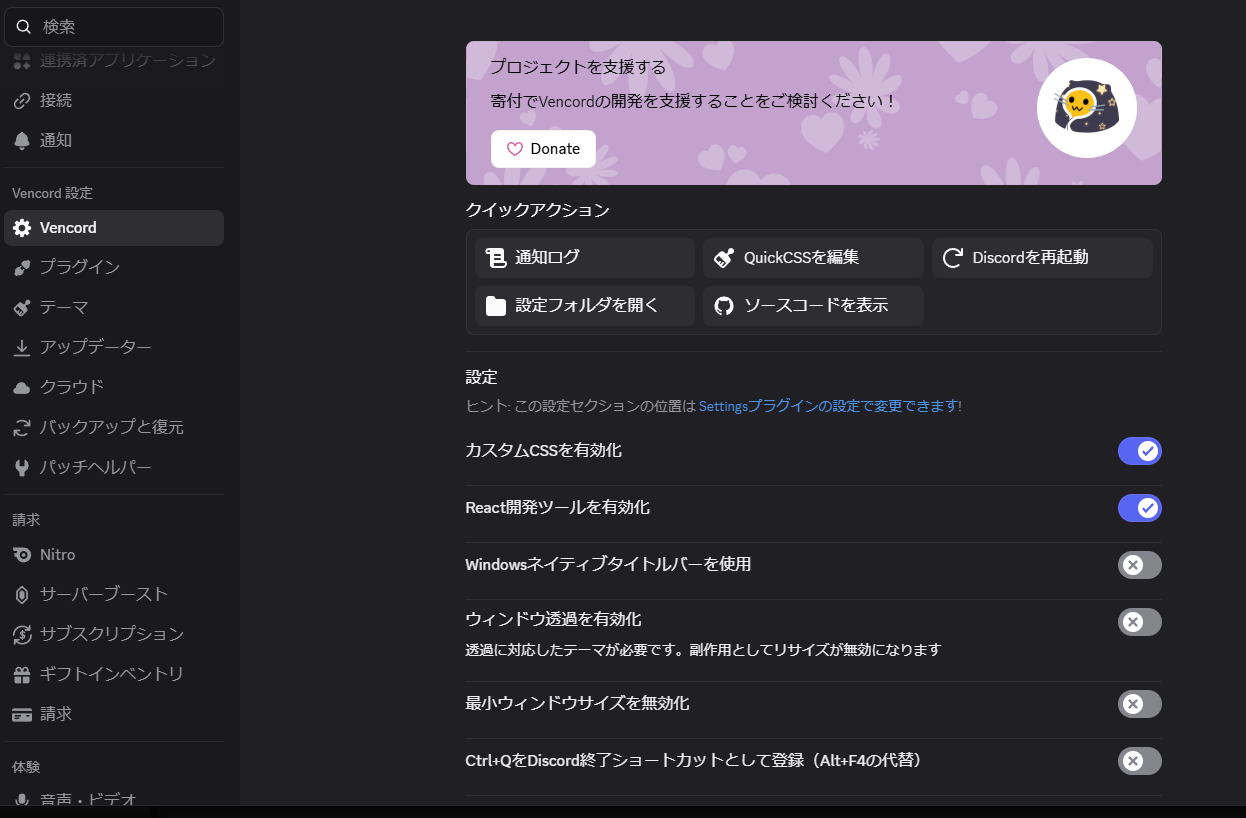
Task: Click the credit card icon beside 請求
Action: 22,715
